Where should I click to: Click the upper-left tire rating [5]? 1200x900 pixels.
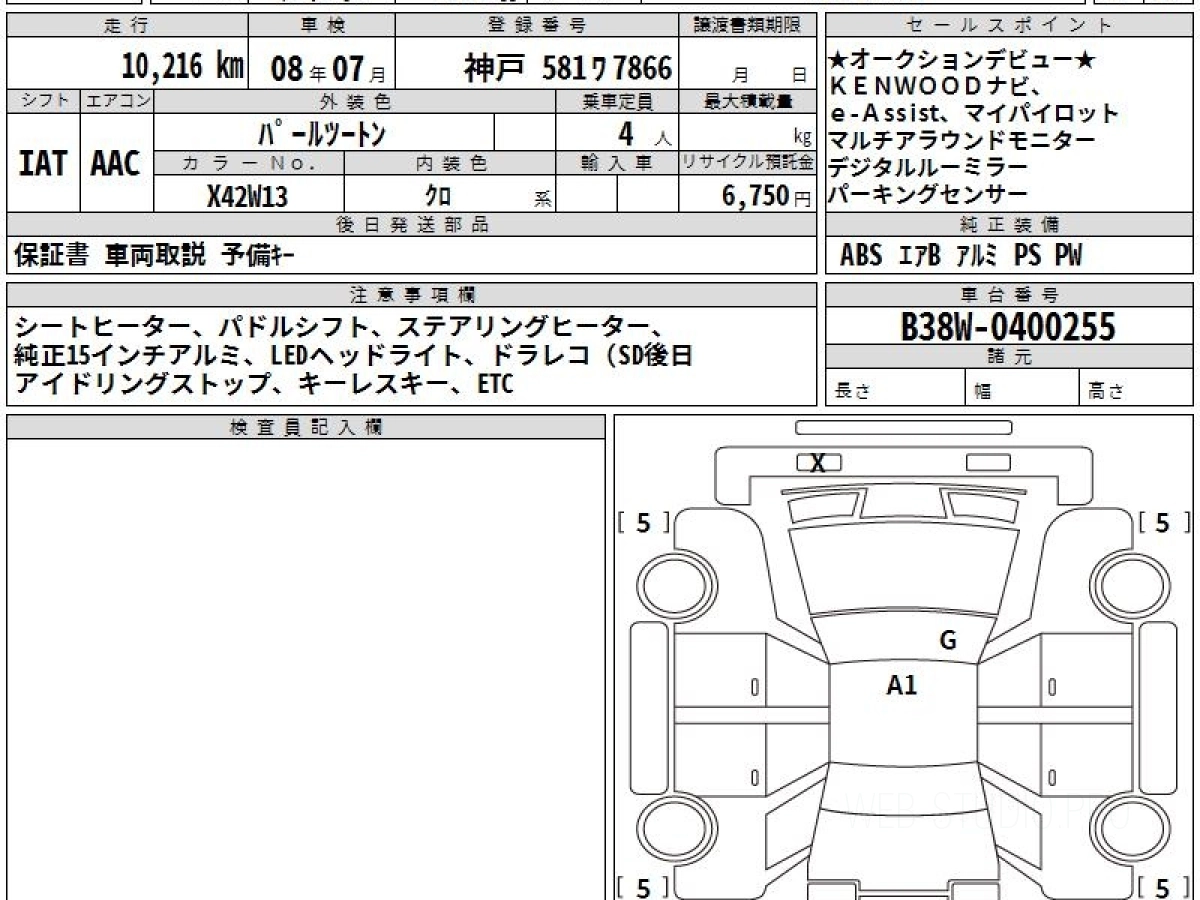tap(643, 522)
